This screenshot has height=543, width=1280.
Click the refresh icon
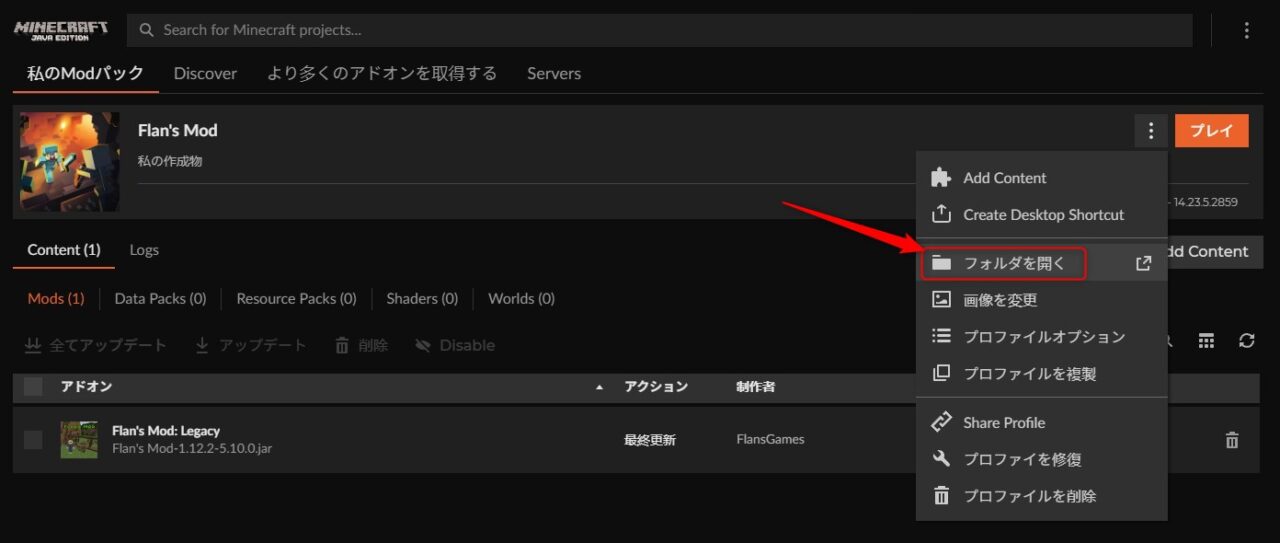[x=1246, y=341]
